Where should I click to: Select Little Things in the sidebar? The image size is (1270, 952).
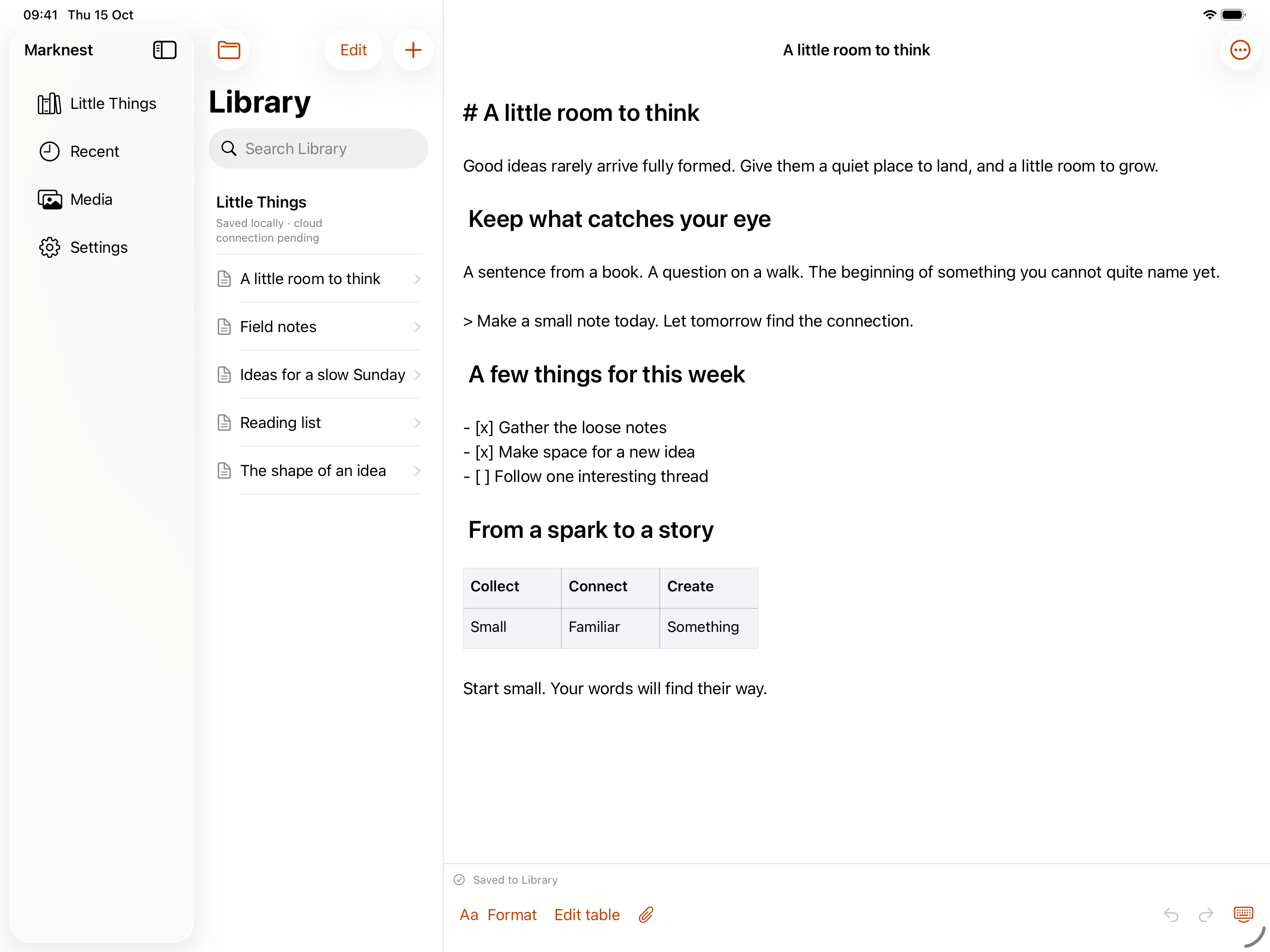[102, 103]
